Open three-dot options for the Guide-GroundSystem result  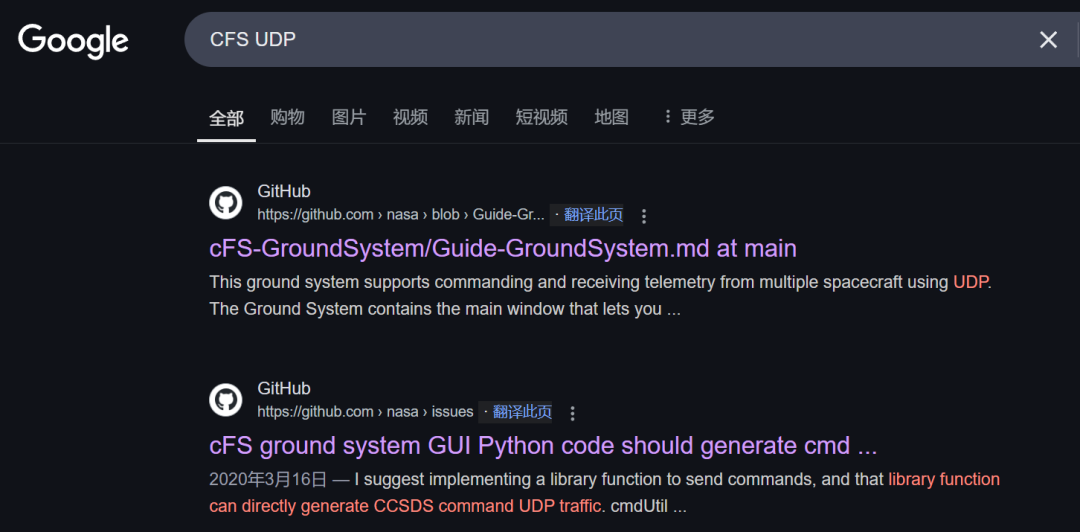(644, 216)
